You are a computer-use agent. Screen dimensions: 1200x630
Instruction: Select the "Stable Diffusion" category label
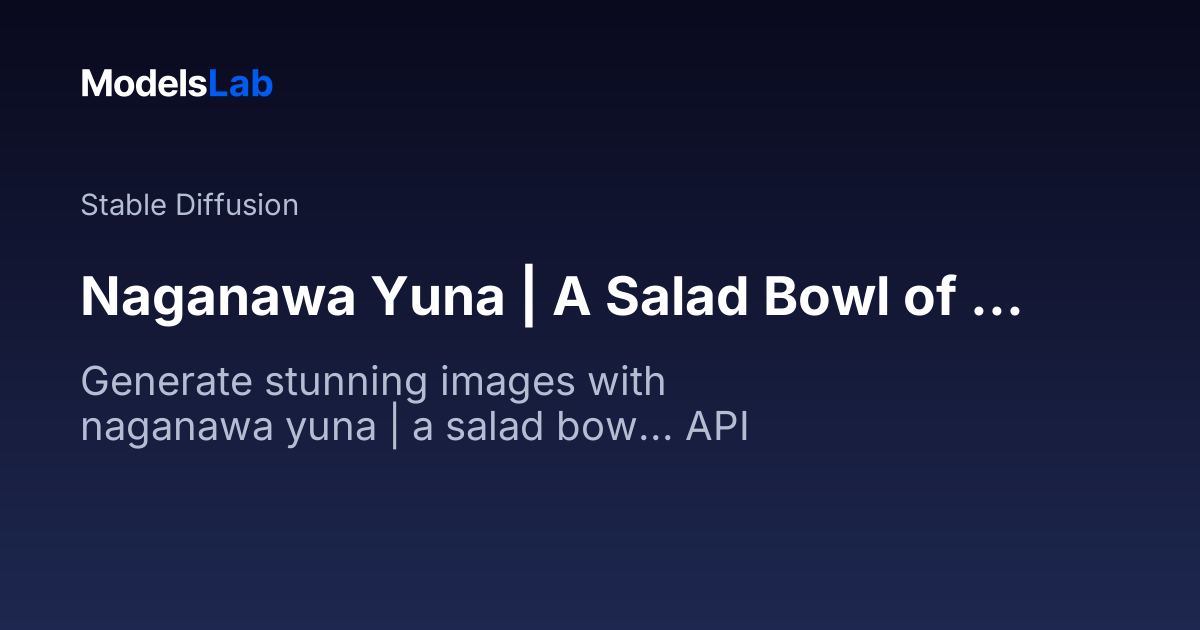[189, 205]
